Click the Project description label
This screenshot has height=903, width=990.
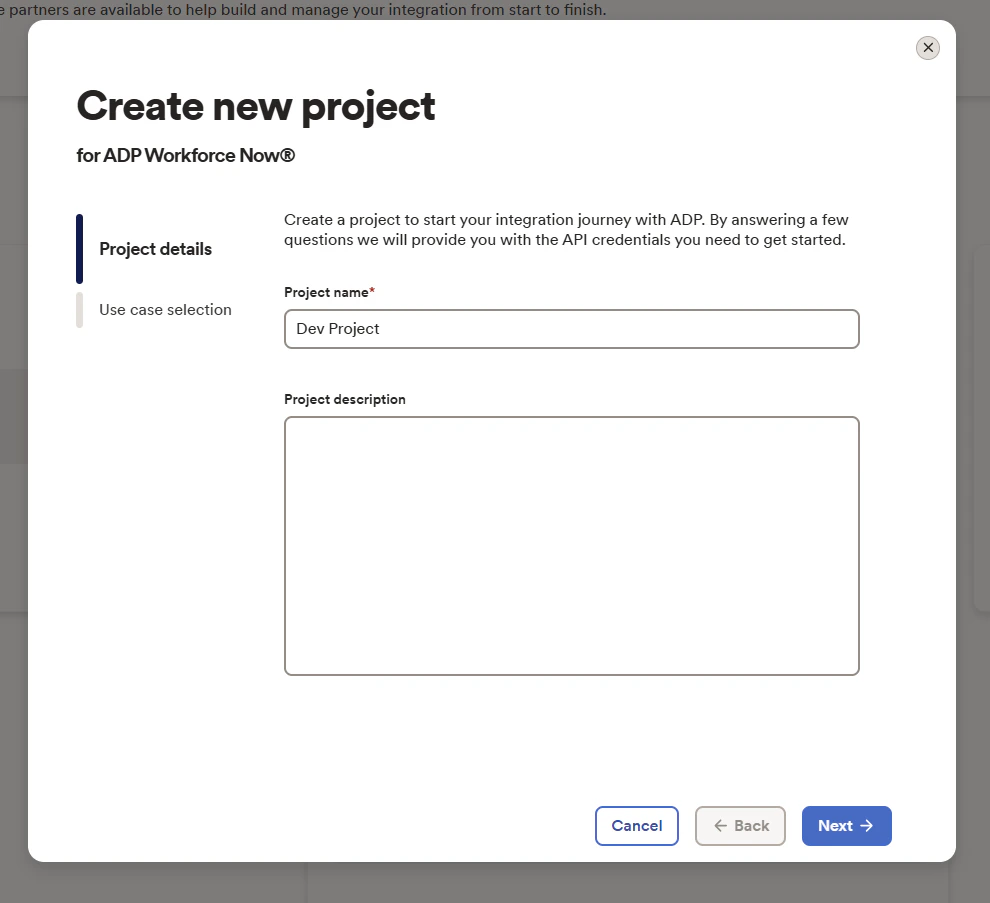pyautogui.click(x=344, y=399)
